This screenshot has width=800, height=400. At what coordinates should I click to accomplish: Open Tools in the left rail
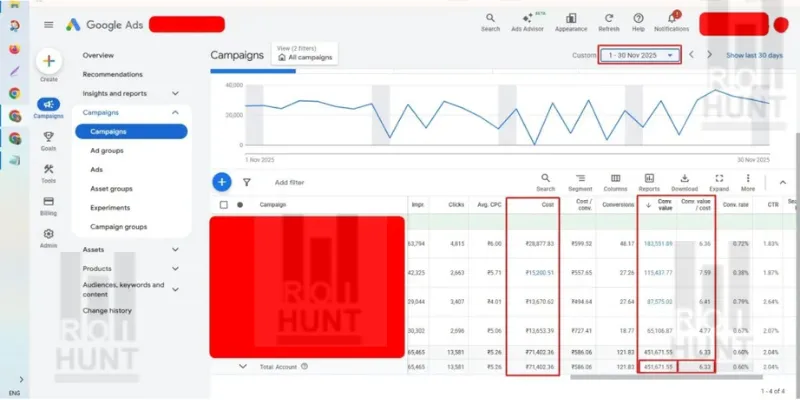[x=48, y=174]
